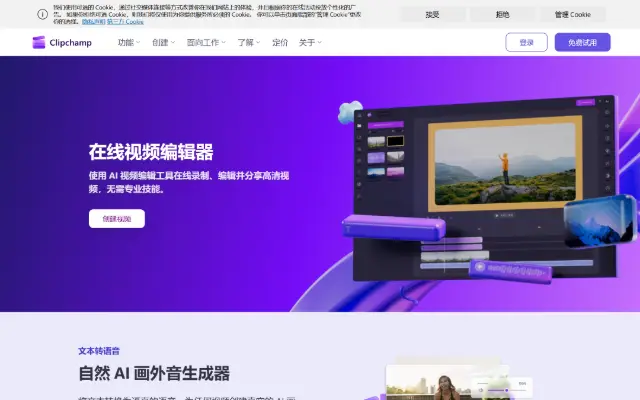Open the 第三方 Cookie link

coord(125,22)
